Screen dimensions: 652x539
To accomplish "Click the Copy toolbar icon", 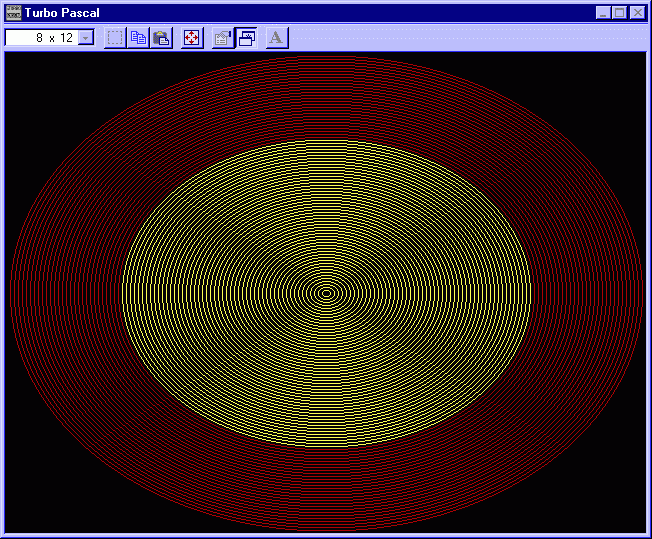I will (x=138, y=38).
